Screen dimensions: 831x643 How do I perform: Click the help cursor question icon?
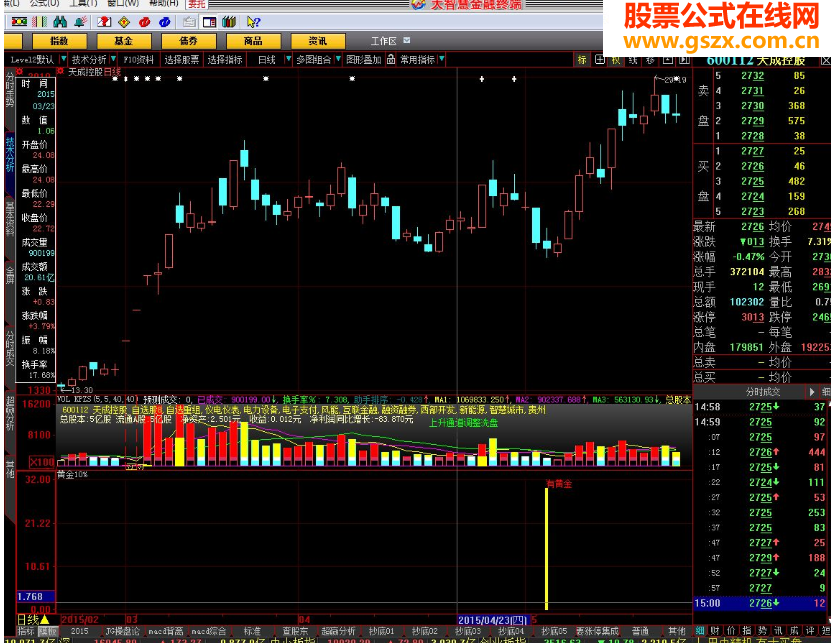(x=253, y=22)
